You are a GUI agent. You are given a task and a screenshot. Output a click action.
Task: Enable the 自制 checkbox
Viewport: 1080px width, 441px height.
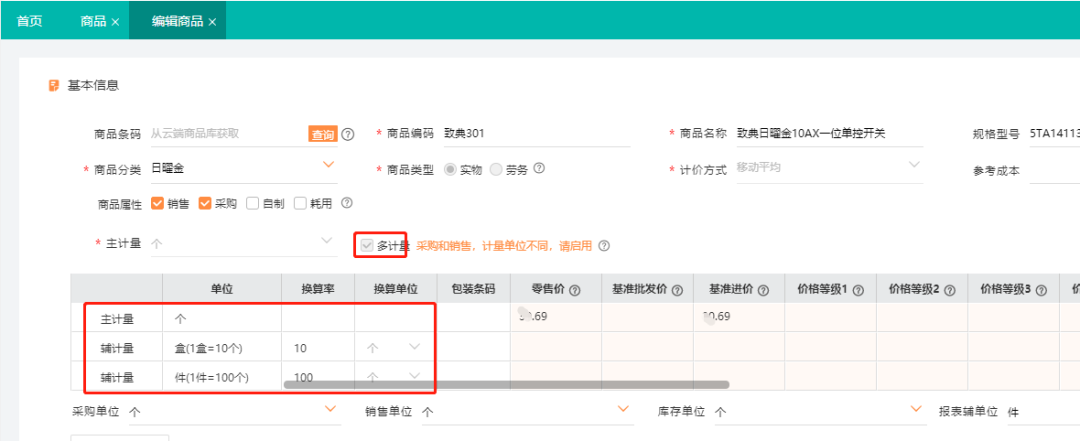click(x=253, y=203)
